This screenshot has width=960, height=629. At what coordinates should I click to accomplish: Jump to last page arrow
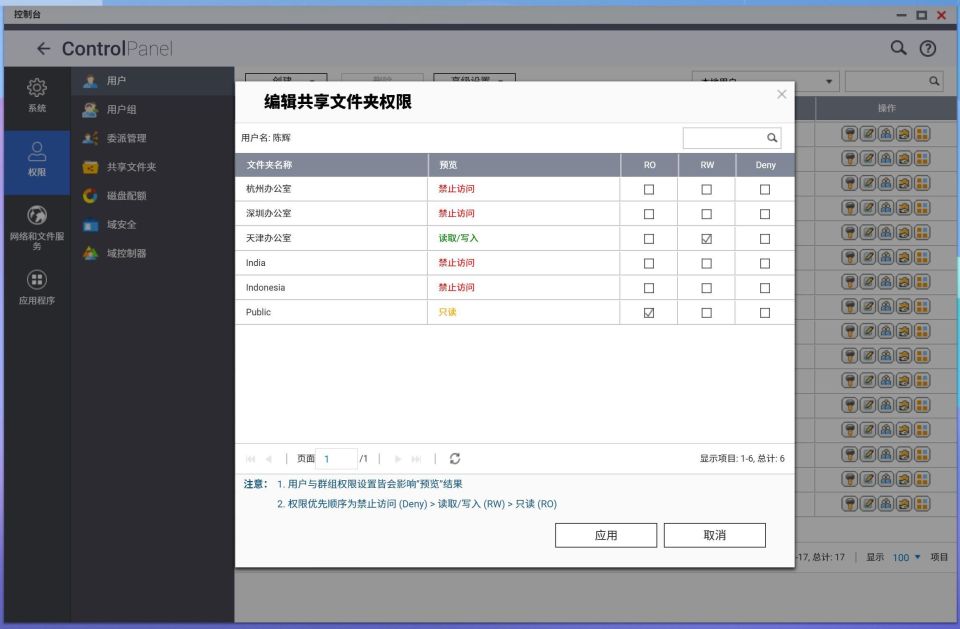pos(416,459)
